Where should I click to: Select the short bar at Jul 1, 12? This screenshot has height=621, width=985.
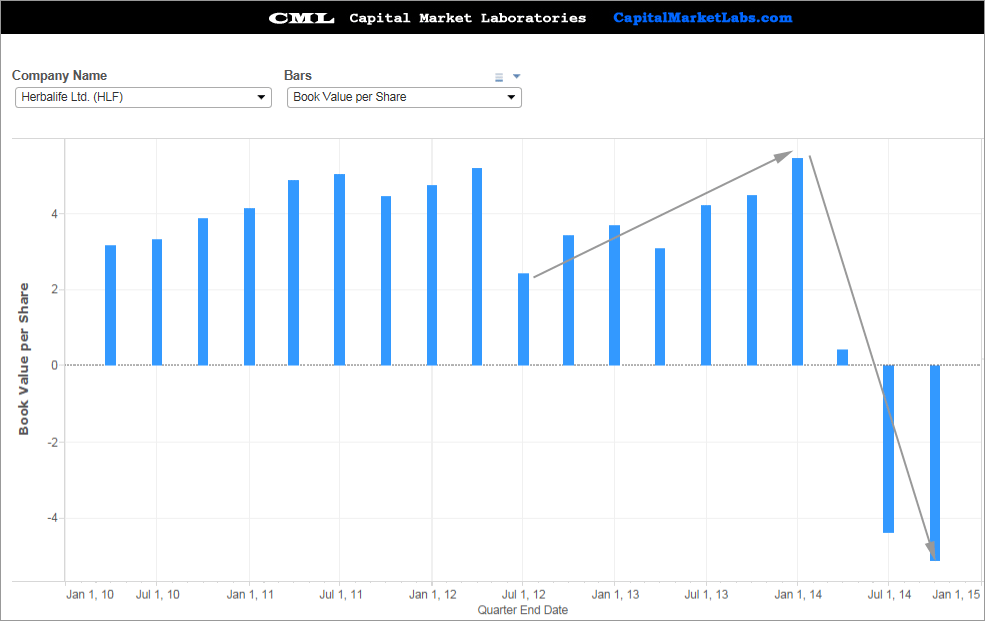tap(523, 320)
